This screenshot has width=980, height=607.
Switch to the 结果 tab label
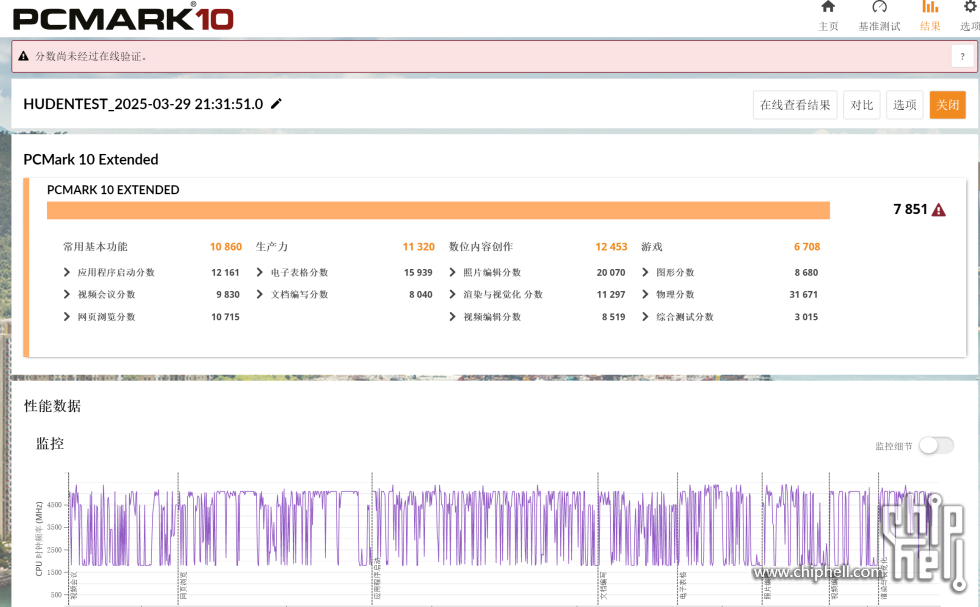point(930,26)
